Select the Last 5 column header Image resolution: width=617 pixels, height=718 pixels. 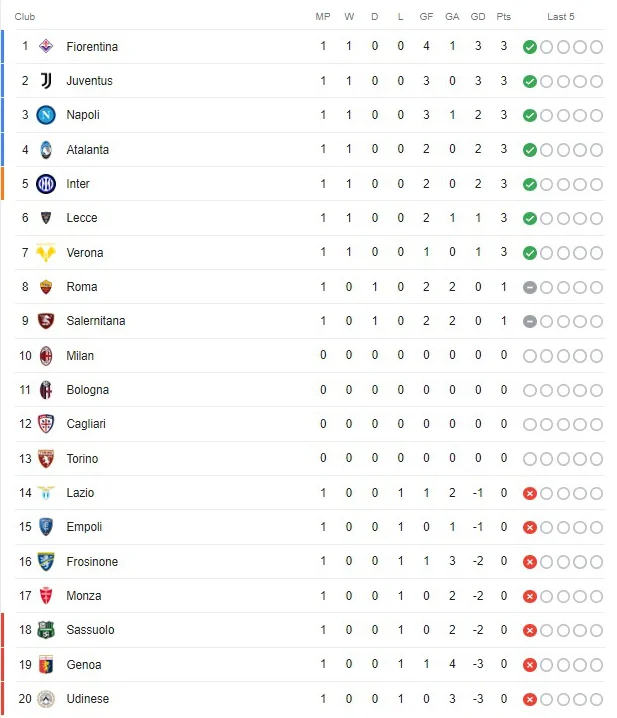tap(561, 16)
